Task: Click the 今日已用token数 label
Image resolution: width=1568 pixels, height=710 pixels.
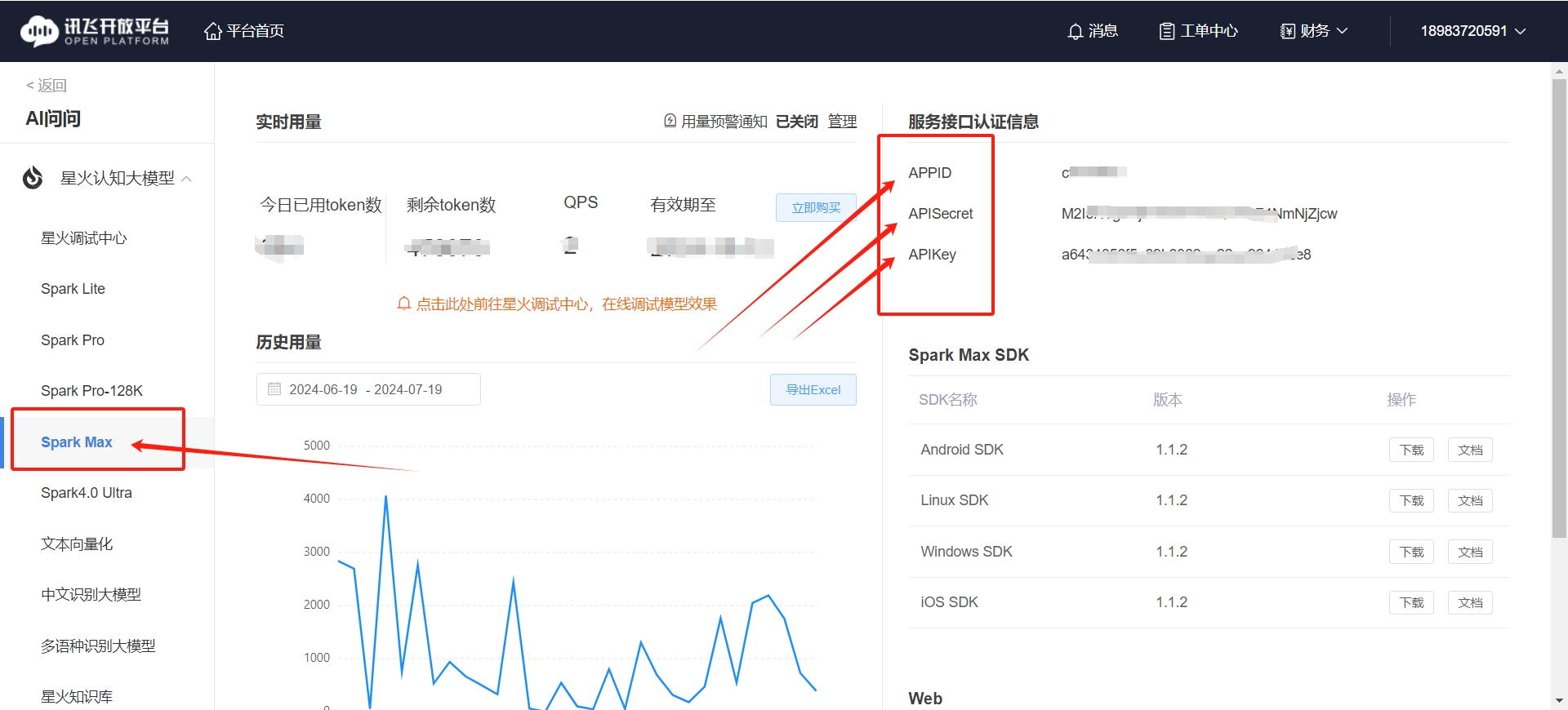Action: pyautogui.click(x=321, y=205)
